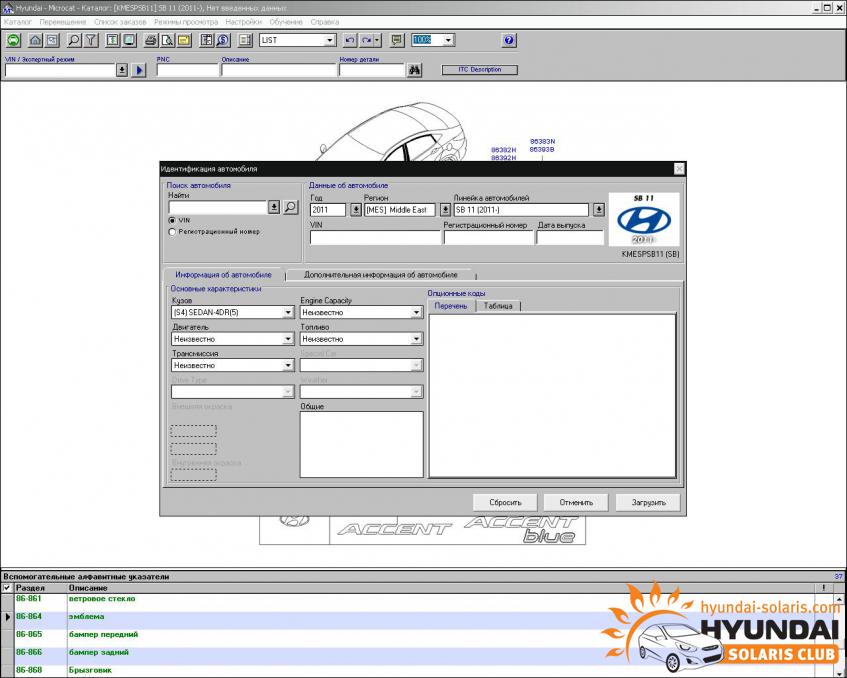
Task: Expand the Двигатель combo box
Action: pos(288,339)
